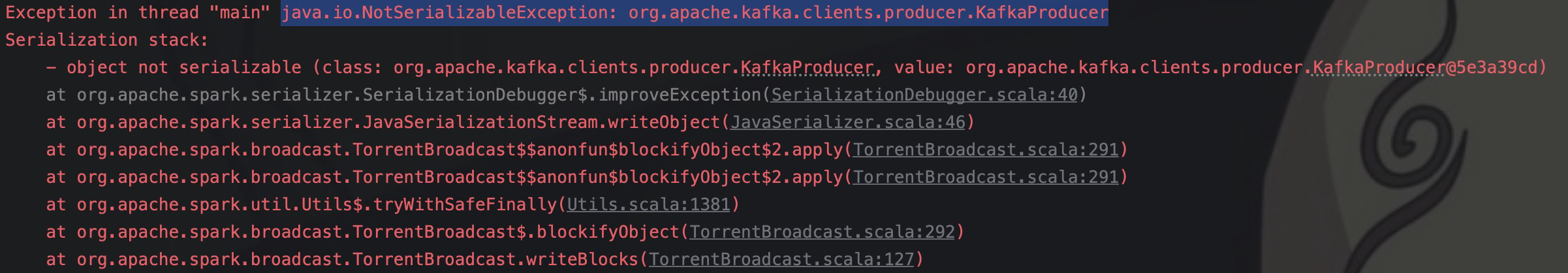Open the SerializationDebugger.scala:40 link

pos(924,95)
